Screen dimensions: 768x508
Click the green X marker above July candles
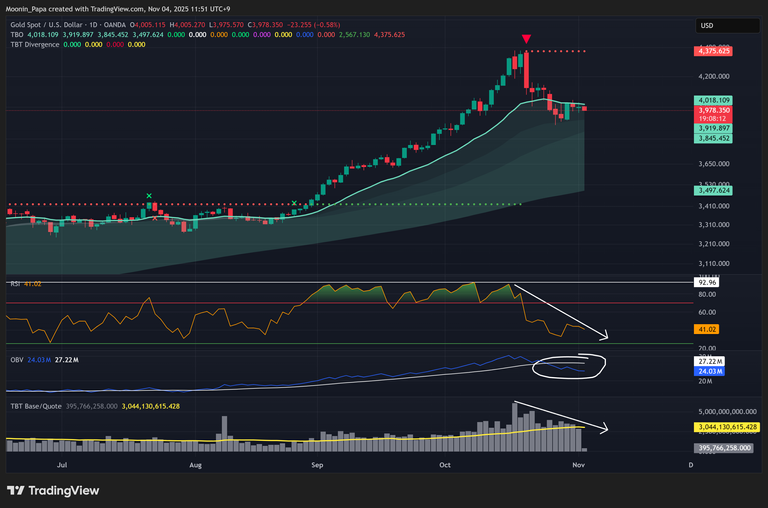pyautogui.click(x=149, y=196)
